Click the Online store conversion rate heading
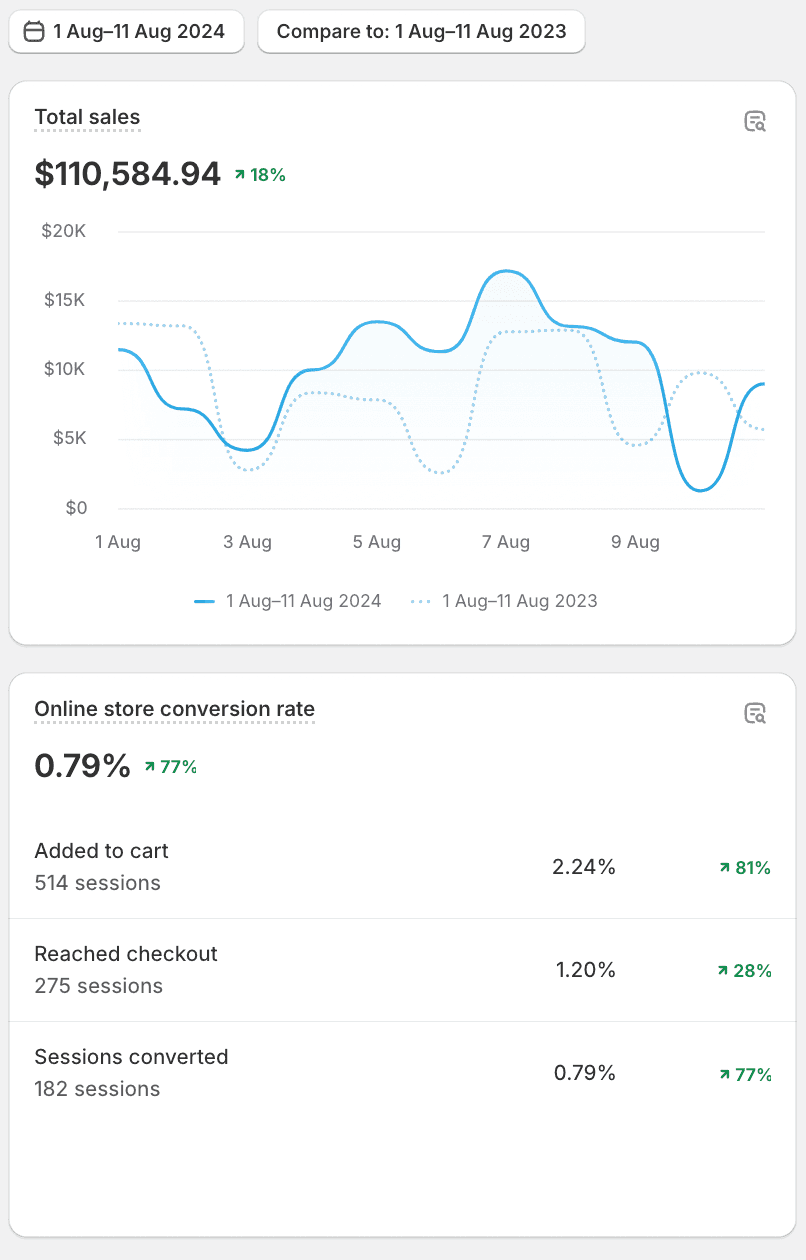The image size is (806, 1260). (x=175, y=709)
